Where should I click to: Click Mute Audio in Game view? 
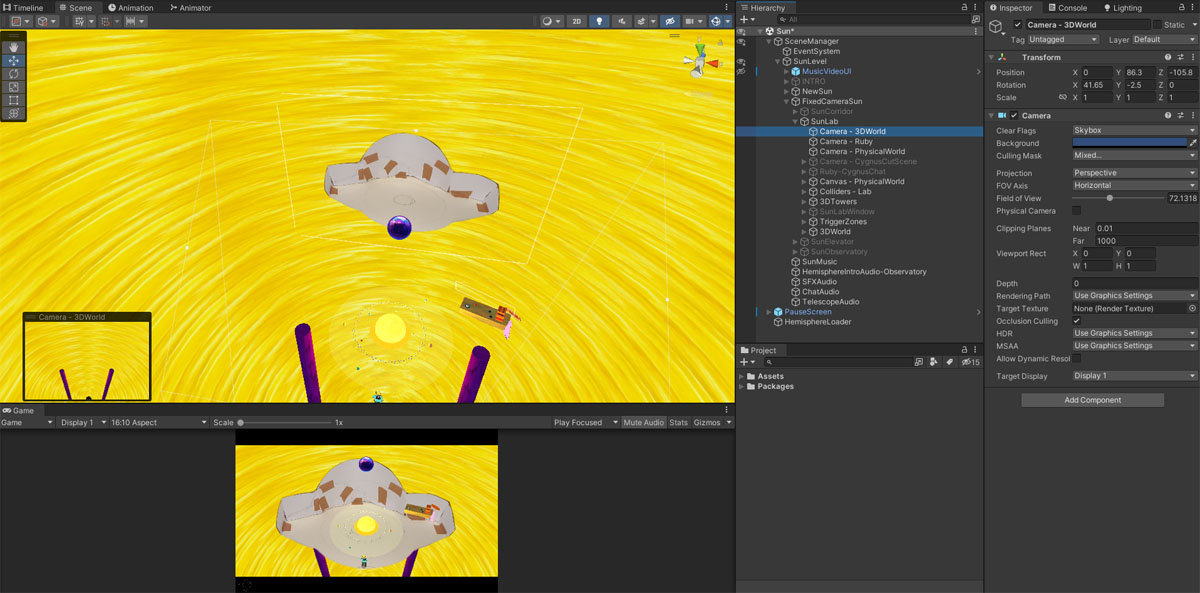tap(643, 423)
